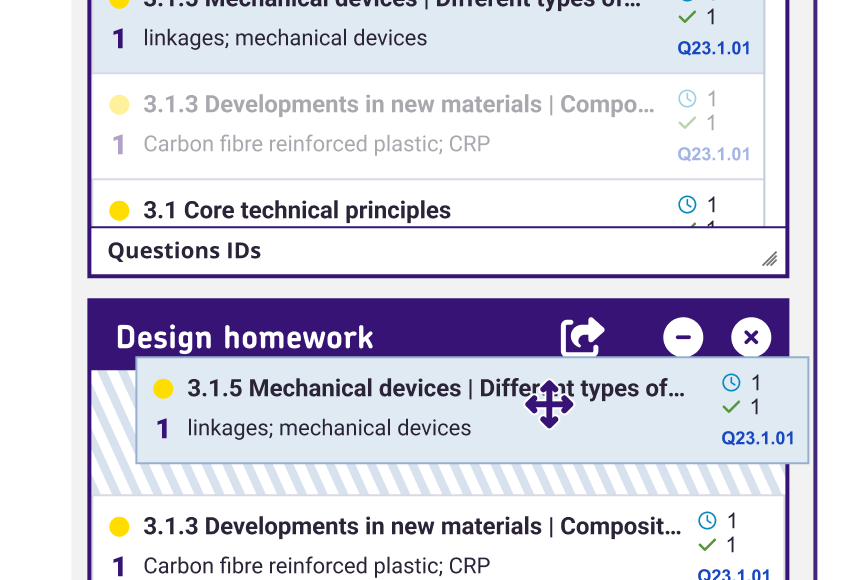Click the share icon in Design homework header
860x580 pixels.
pyautogui.click(x=582, y=337)
